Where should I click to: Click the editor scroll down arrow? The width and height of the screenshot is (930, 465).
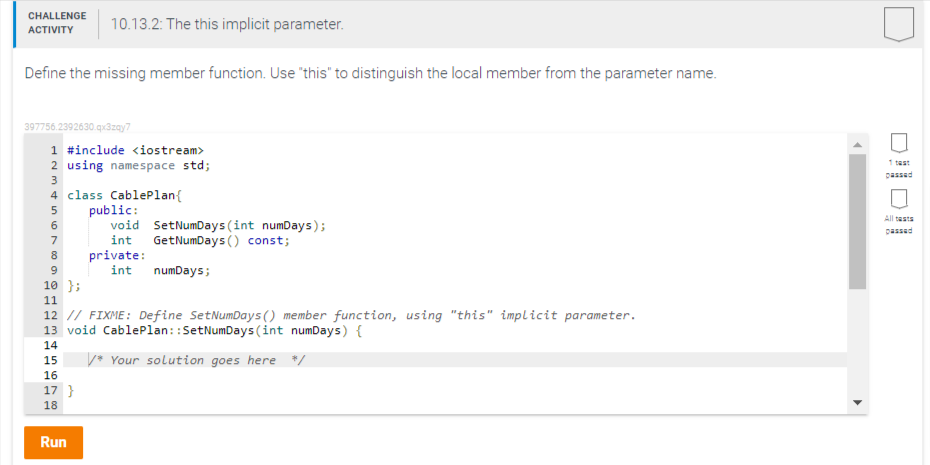point(857,403)
